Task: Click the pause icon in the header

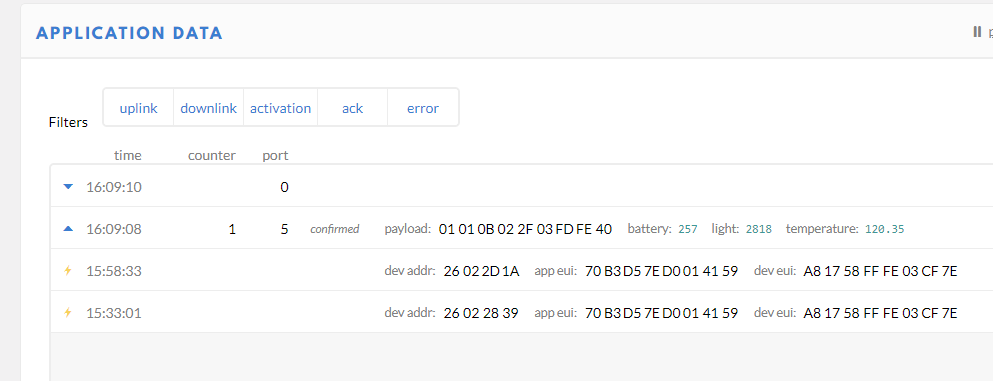Action: click(977, 32)
